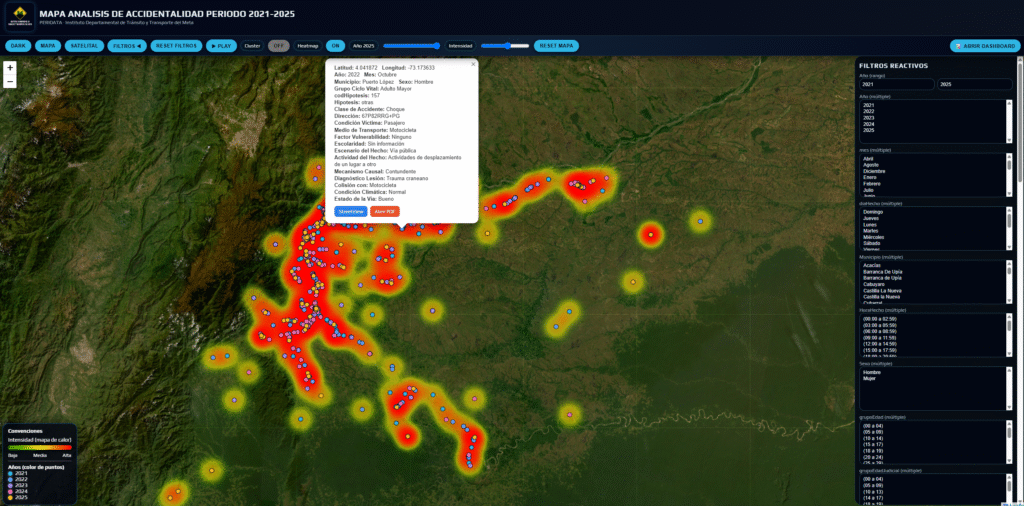Select Abril in mes list
1024x506 pixels.
933,159
